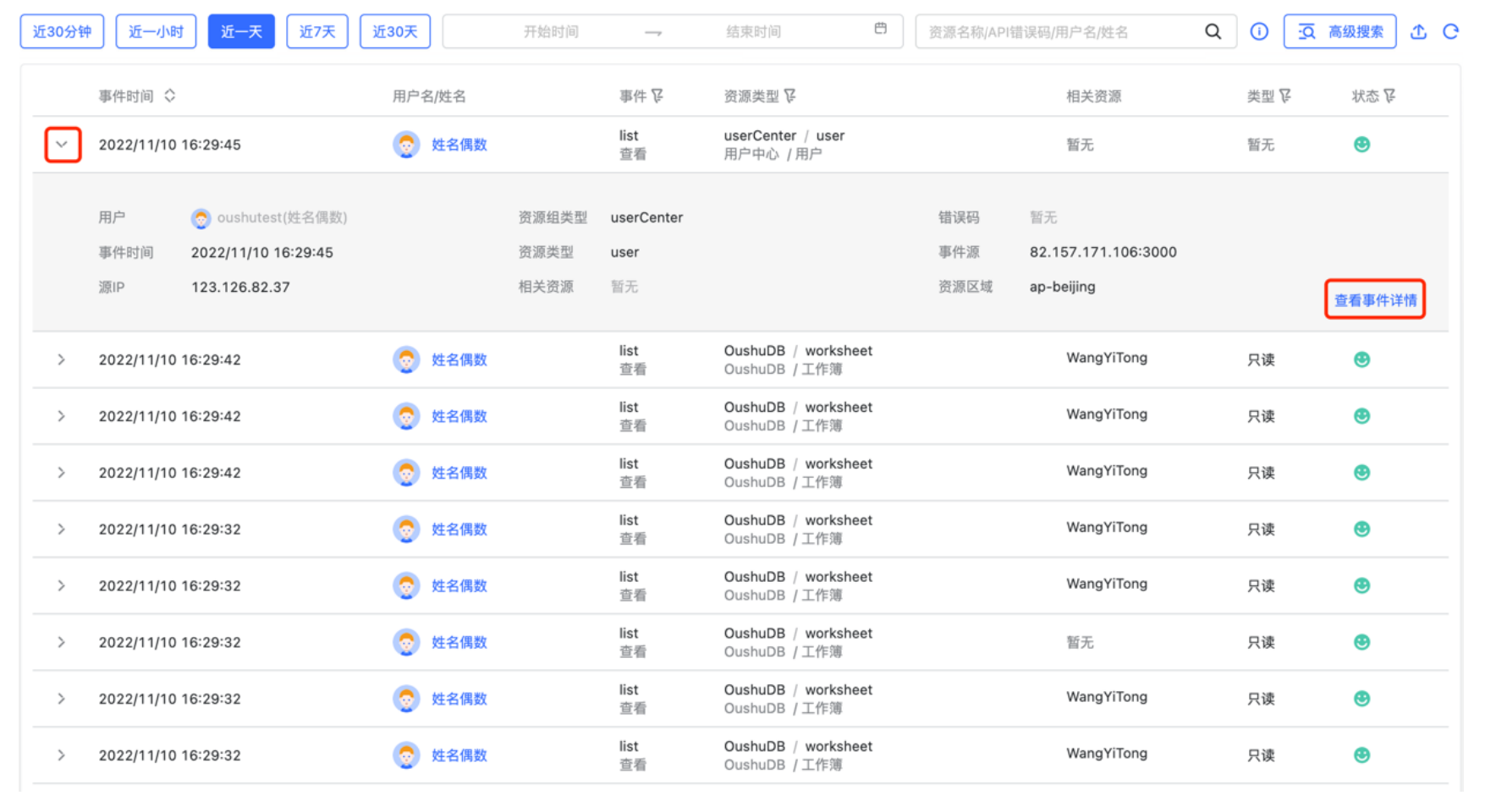Viewport: 1485px width, 812px height.
Task: Click the status smiley of userCenter row
Action: point(1361,145)
